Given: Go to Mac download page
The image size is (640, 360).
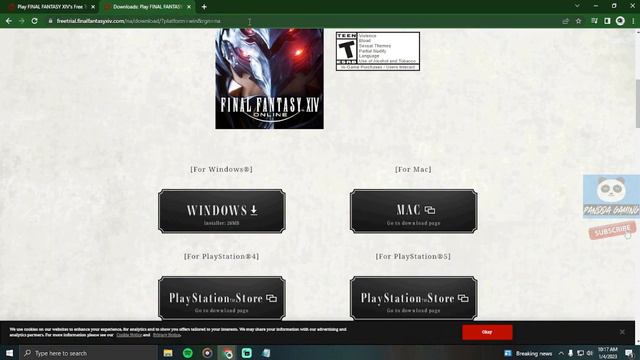Looking at the screenshot, I should click(413, 211).
